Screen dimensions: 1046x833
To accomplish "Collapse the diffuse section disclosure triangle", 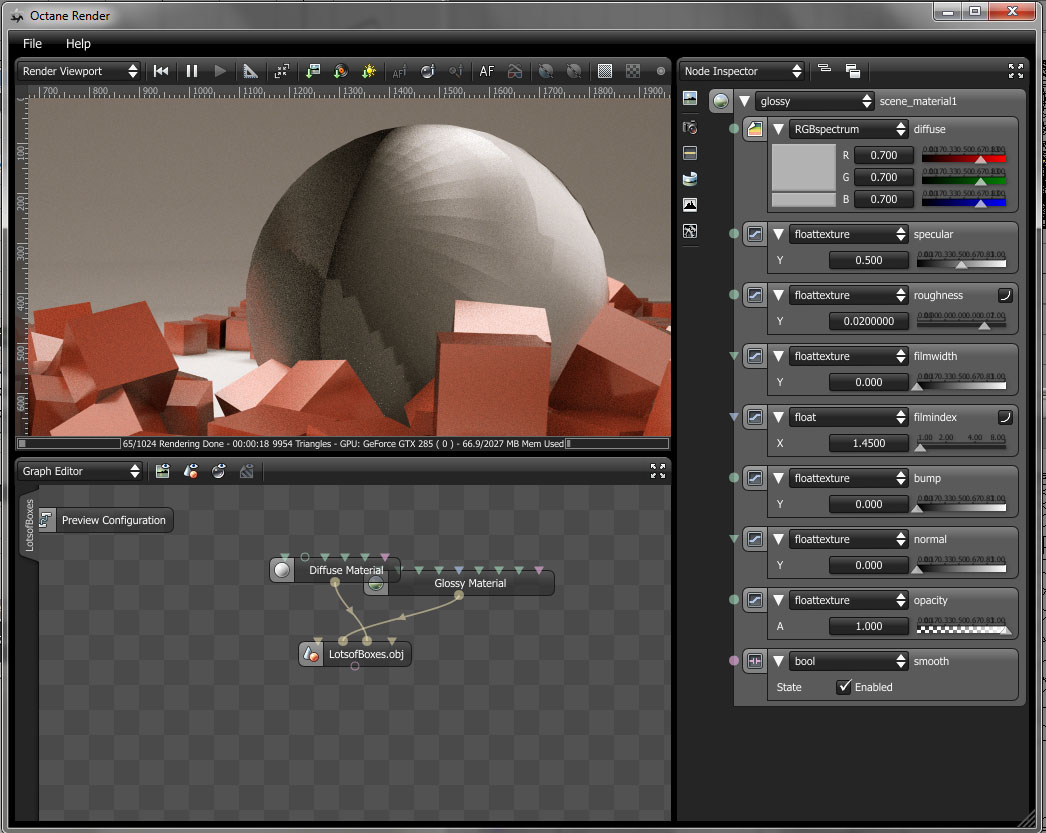I will (x=778, y=129).
